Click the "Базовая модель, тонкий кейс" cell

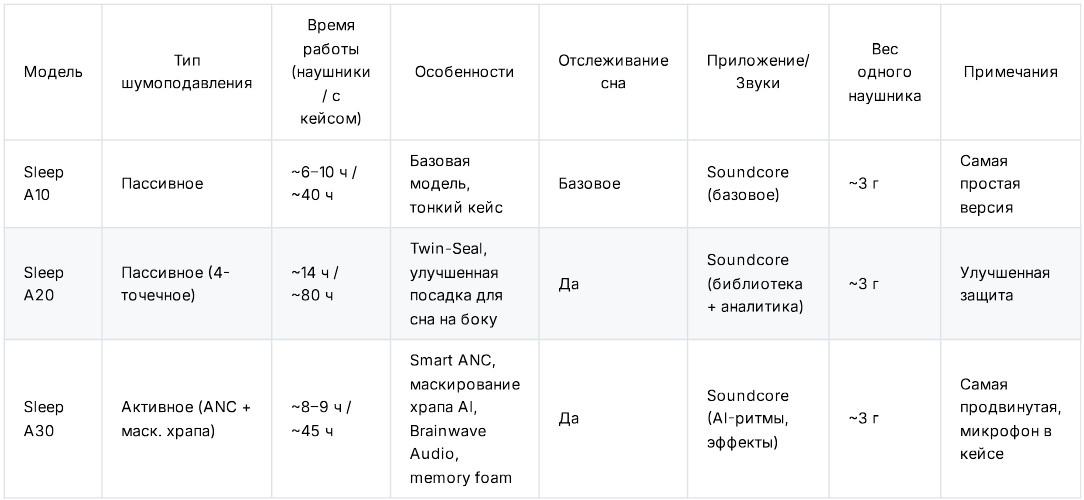pos(456,184)
